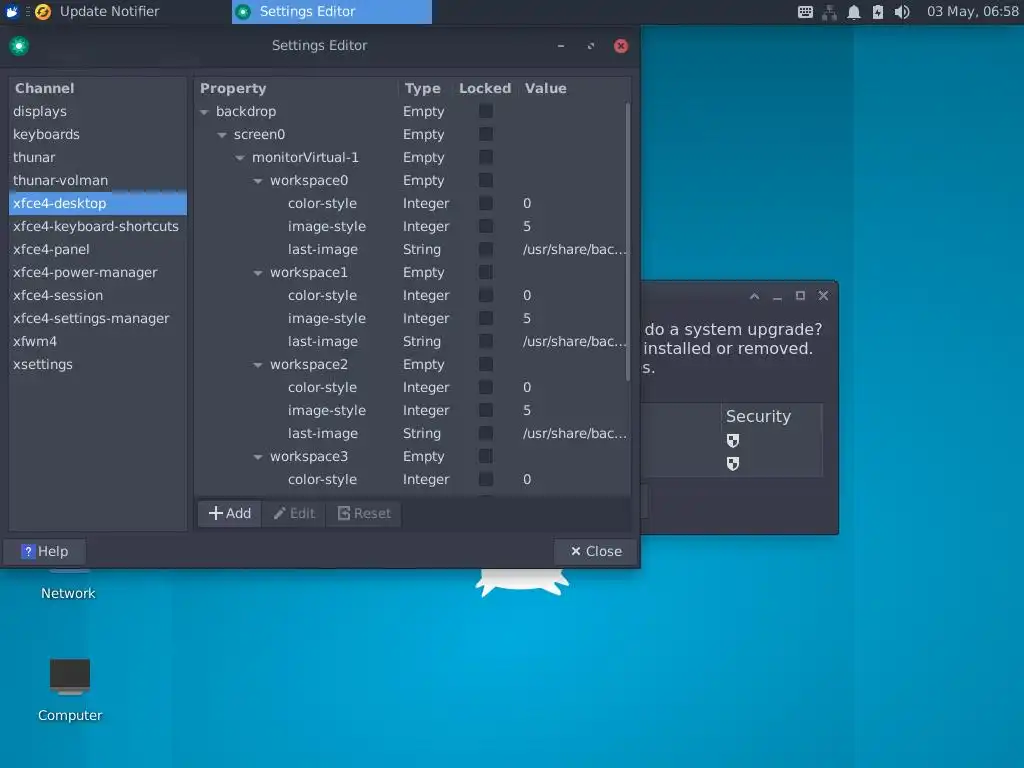1024x768 pixels.
Task: Select the xfce4-session channel
Action: point(98,295)
